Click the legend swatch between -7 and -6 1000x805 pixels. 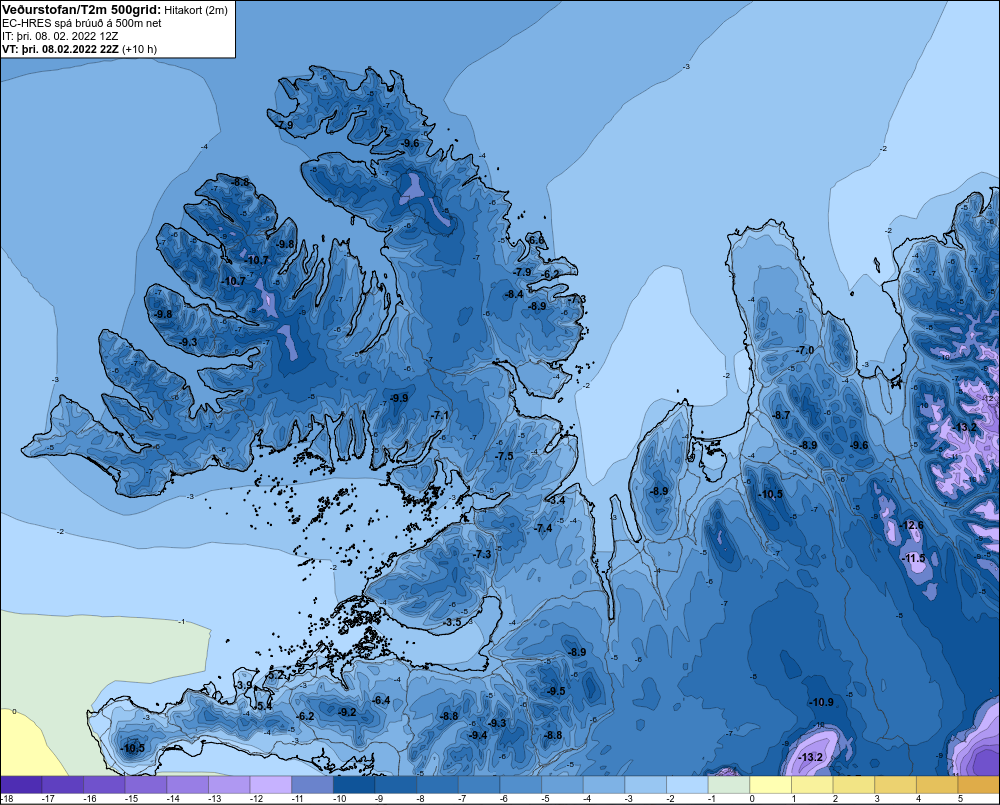pos(479,785)
